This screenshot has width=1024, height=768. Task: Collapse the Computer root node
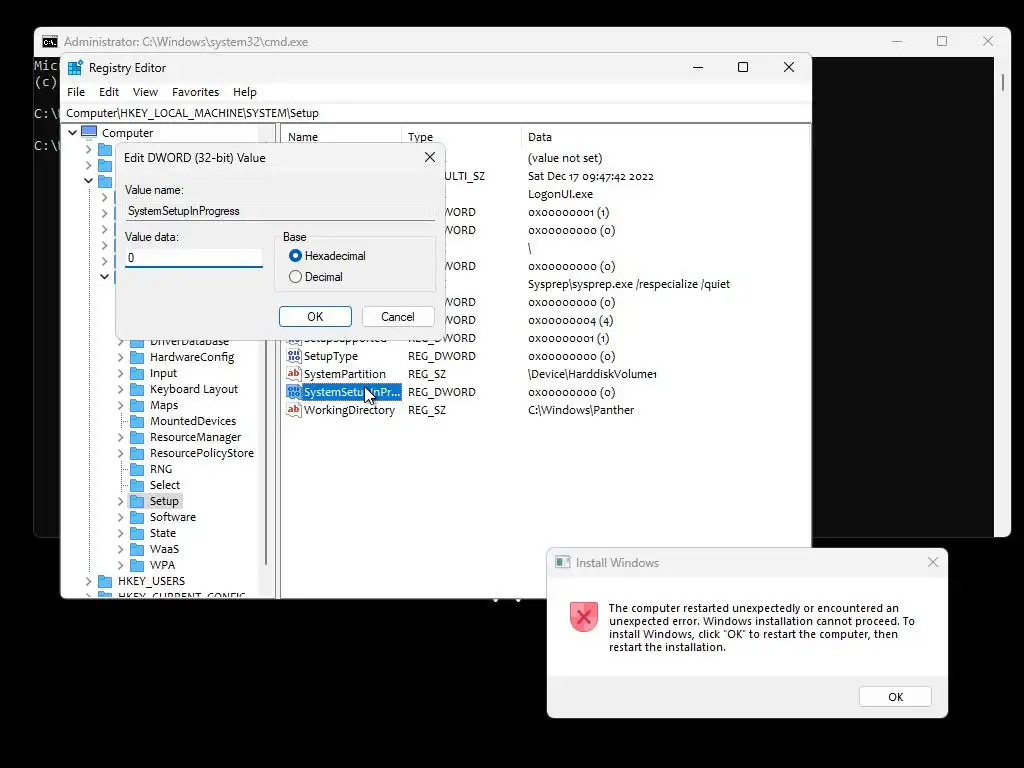coord(72,133)
